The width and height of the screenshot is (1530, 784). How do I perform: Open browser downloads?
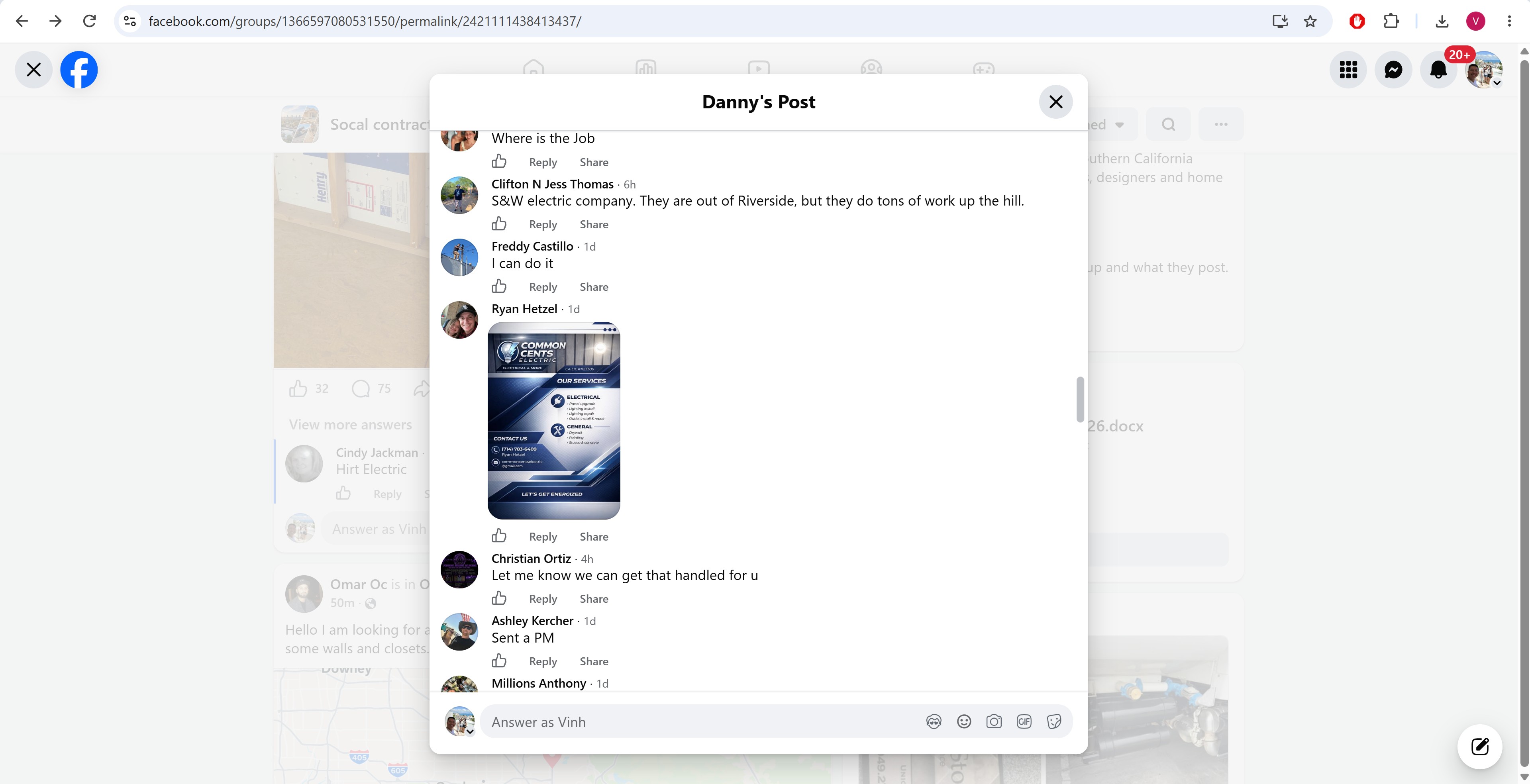tap(1442, 22)
